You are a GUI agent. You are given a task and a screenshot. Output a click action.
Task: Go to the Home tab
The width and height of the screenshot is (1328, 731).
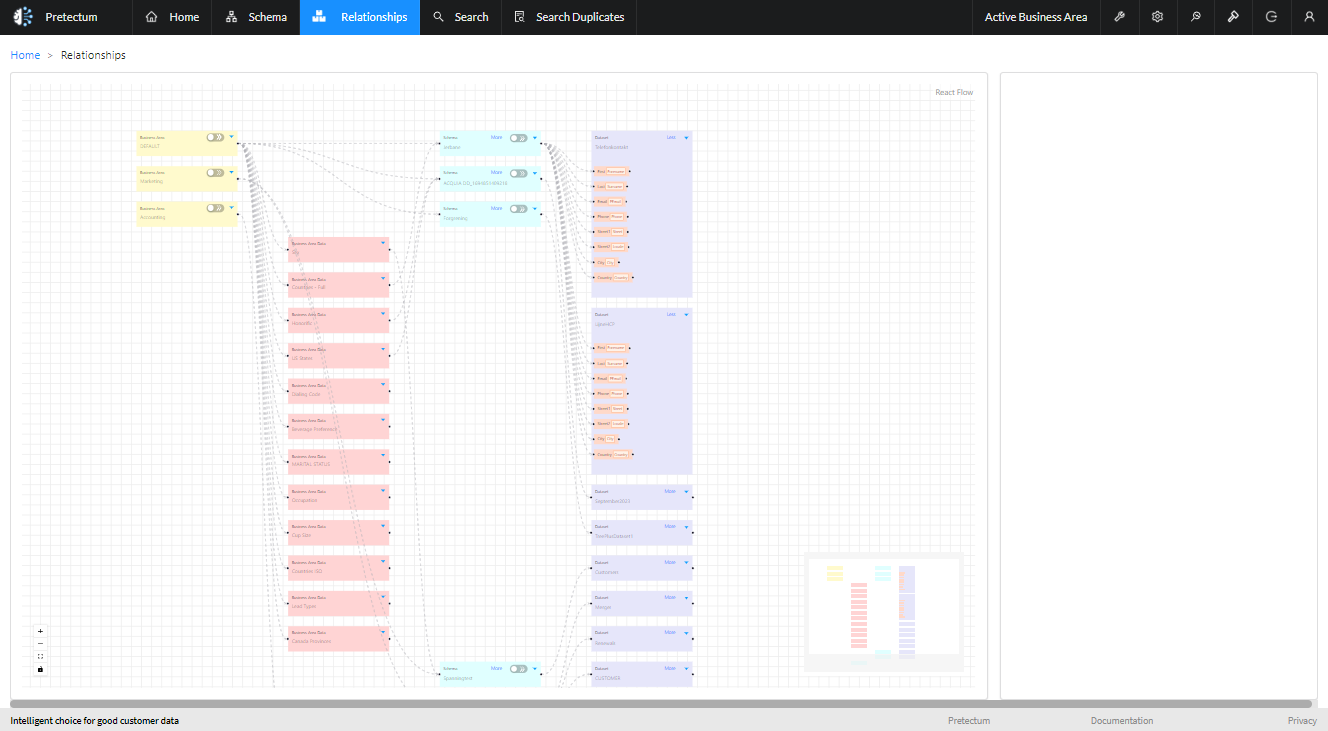pyautogui.click(x=172, y=17)
